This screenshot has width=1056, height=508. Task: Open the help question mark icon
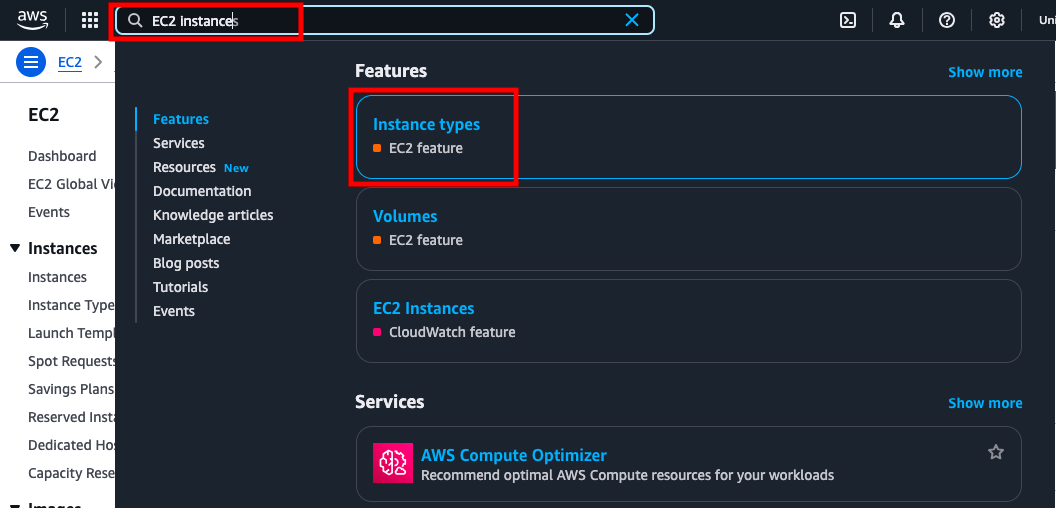(947, 20)
